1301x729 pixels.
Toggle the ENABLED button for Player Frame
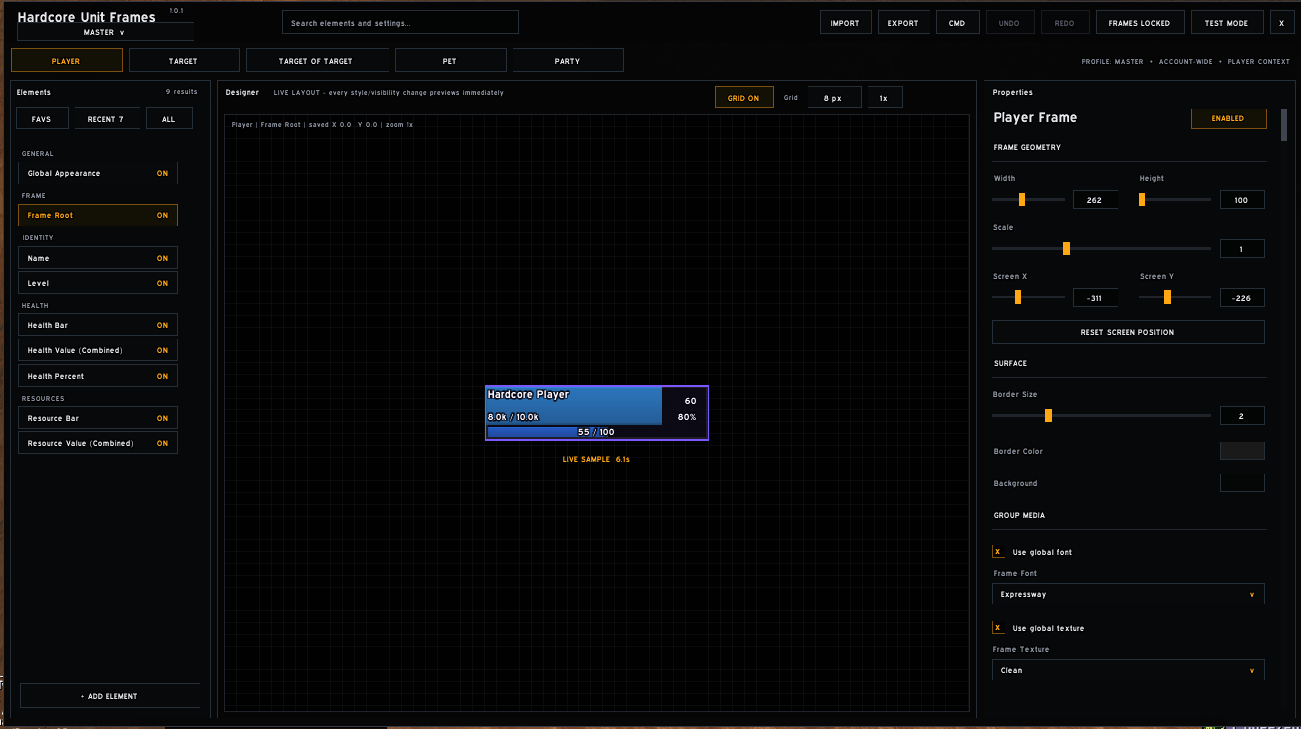click(x=1228, y=118)
